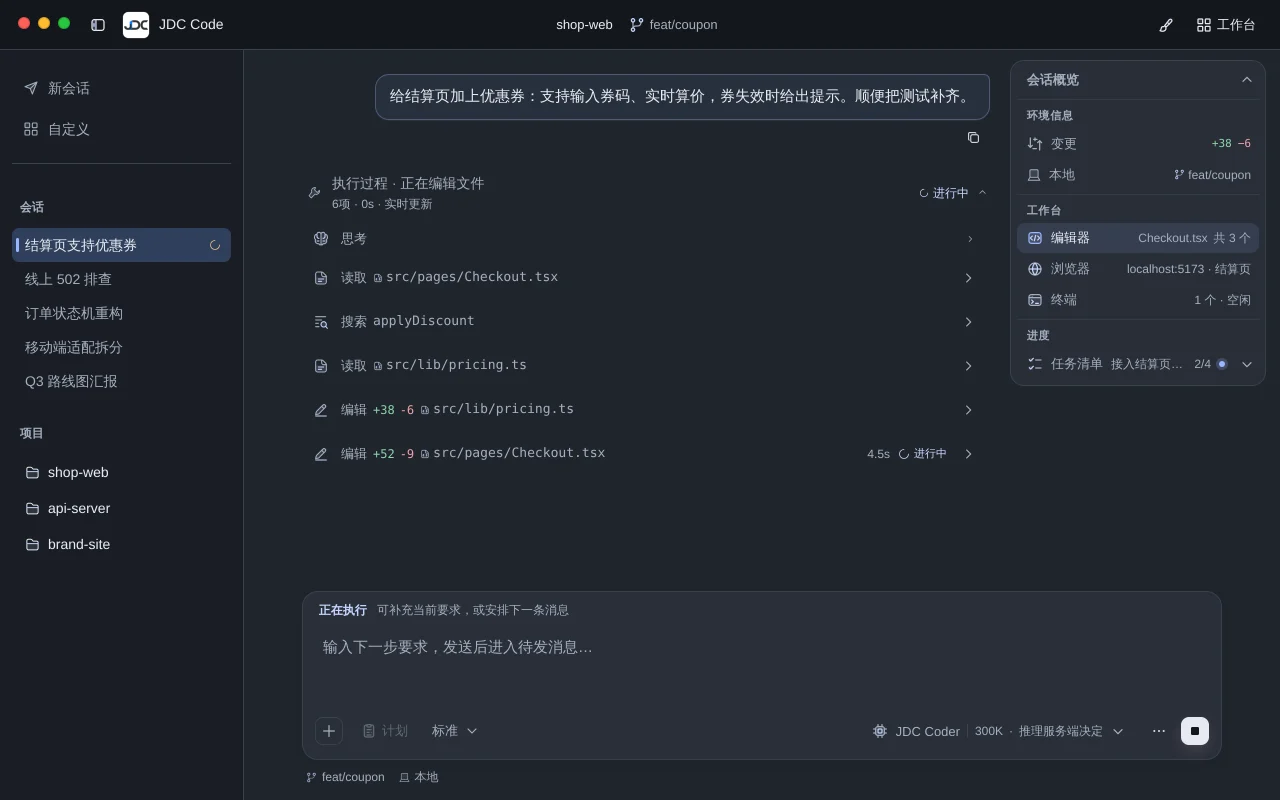This screenshot has height=800, width=1280.
Task: Open the brush/theme icon in title bar
Action: (1166, 25)
